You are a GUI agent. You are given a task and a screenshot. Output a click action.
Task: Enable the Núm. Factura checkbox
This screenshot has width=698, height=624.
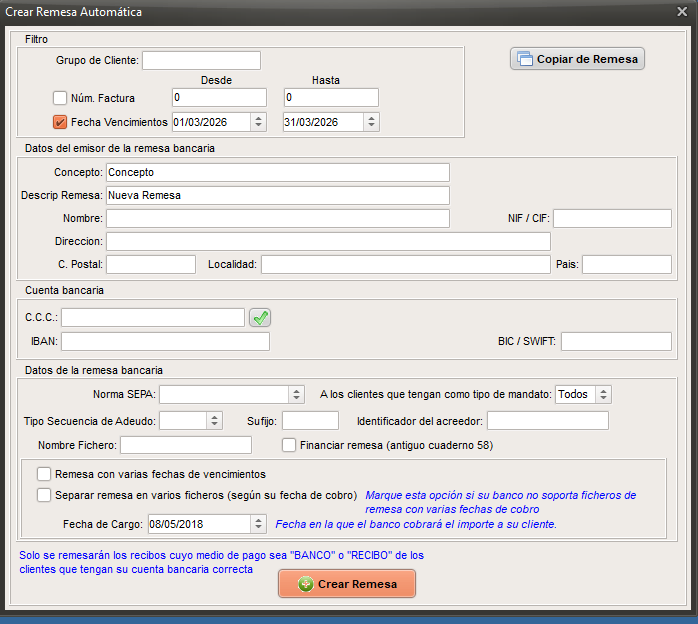[x=60, y=98]
